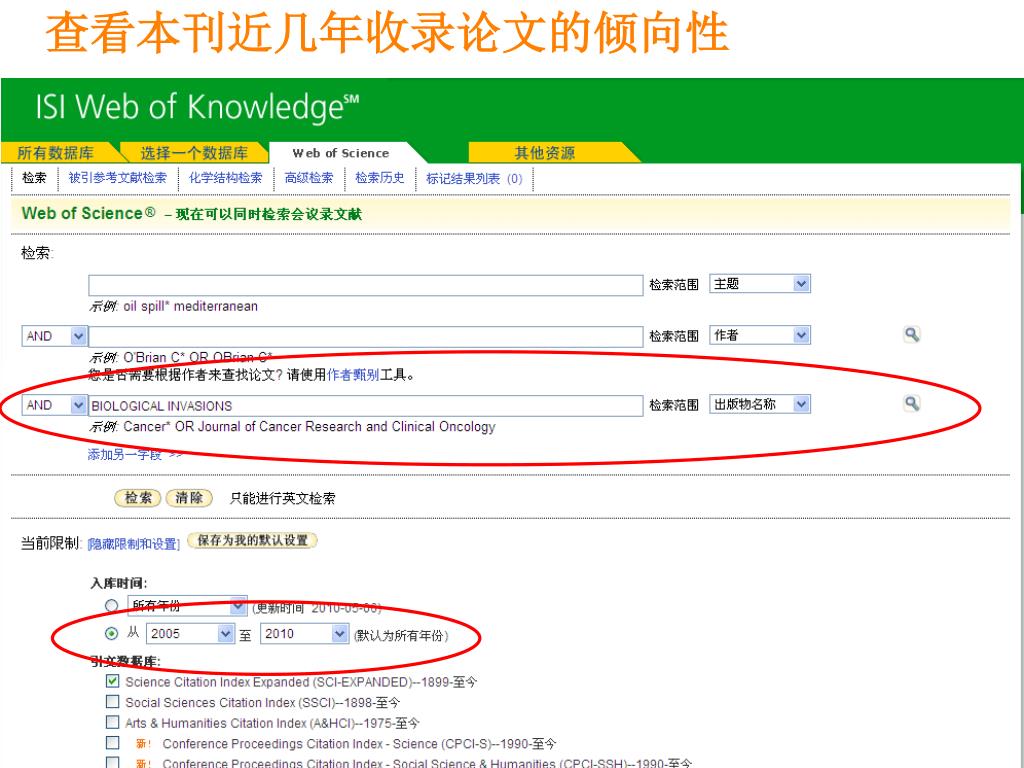The height and width of the screenshot is (768, 1024).
Task: Open the 主题 search range dropdown
Action: coord(760,283)
